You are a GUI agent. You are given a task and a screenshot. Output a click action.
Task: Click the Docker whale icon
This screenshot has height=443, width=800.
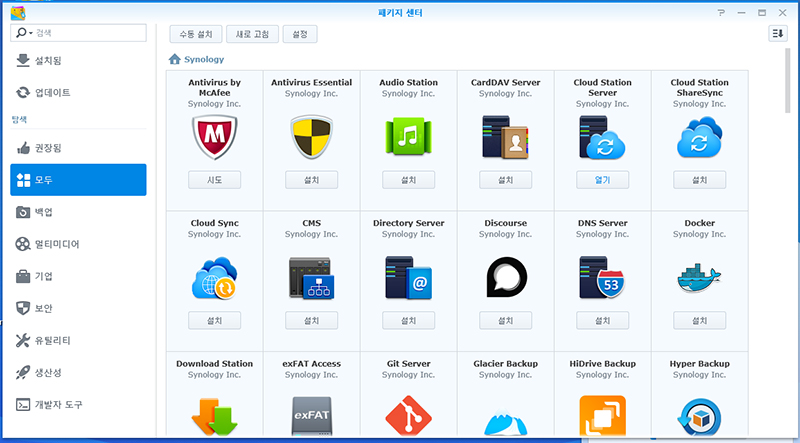point(699,278)
